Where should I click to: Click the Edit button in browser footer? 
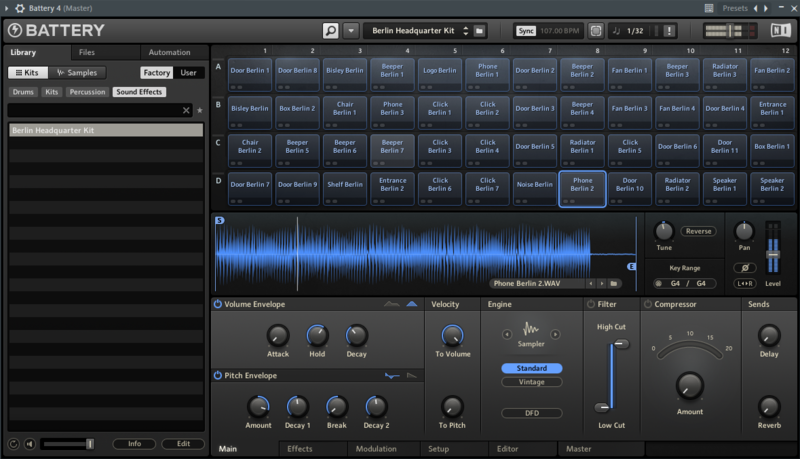click(x=183, y=444)
